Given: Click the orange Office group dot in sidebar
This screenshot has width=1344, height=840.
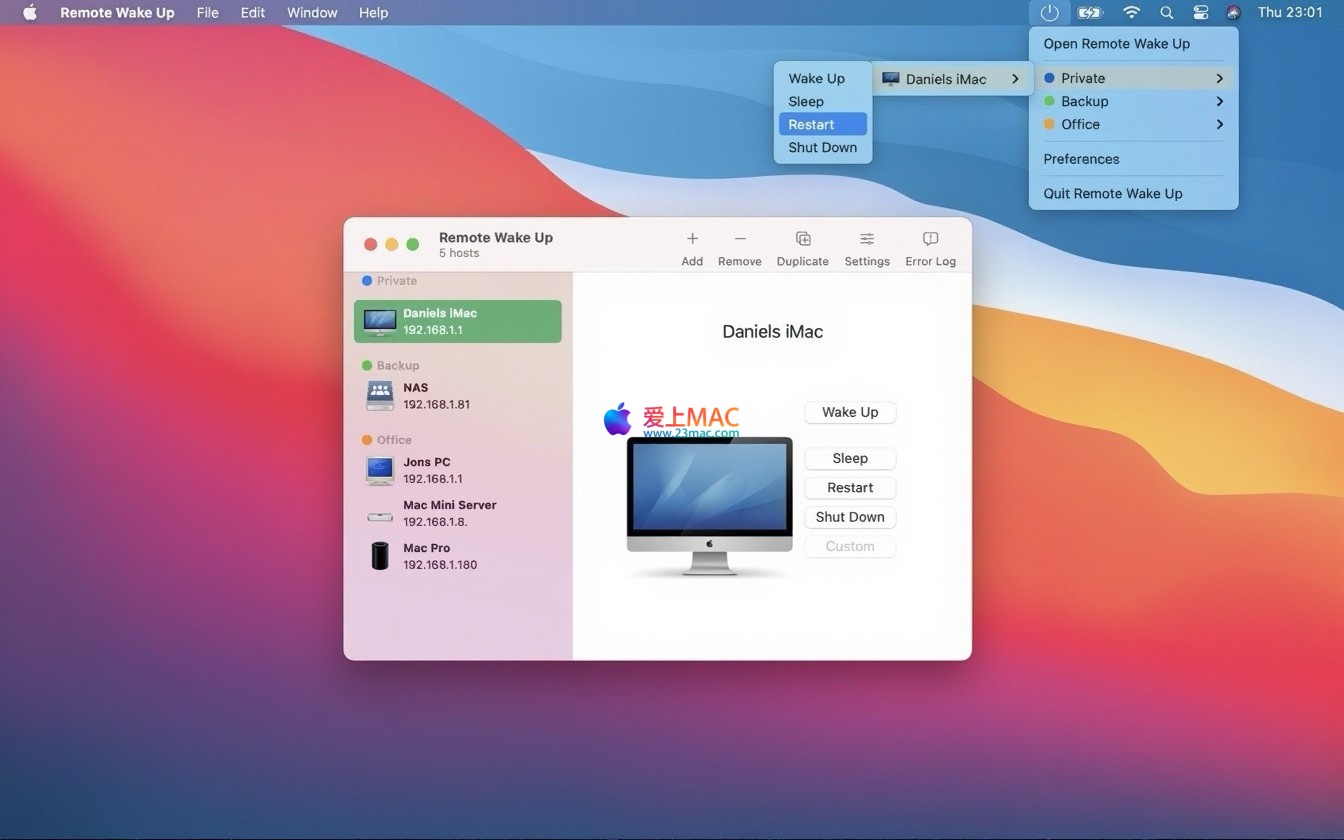Looking at the screenshot, I should coord(367,440).
